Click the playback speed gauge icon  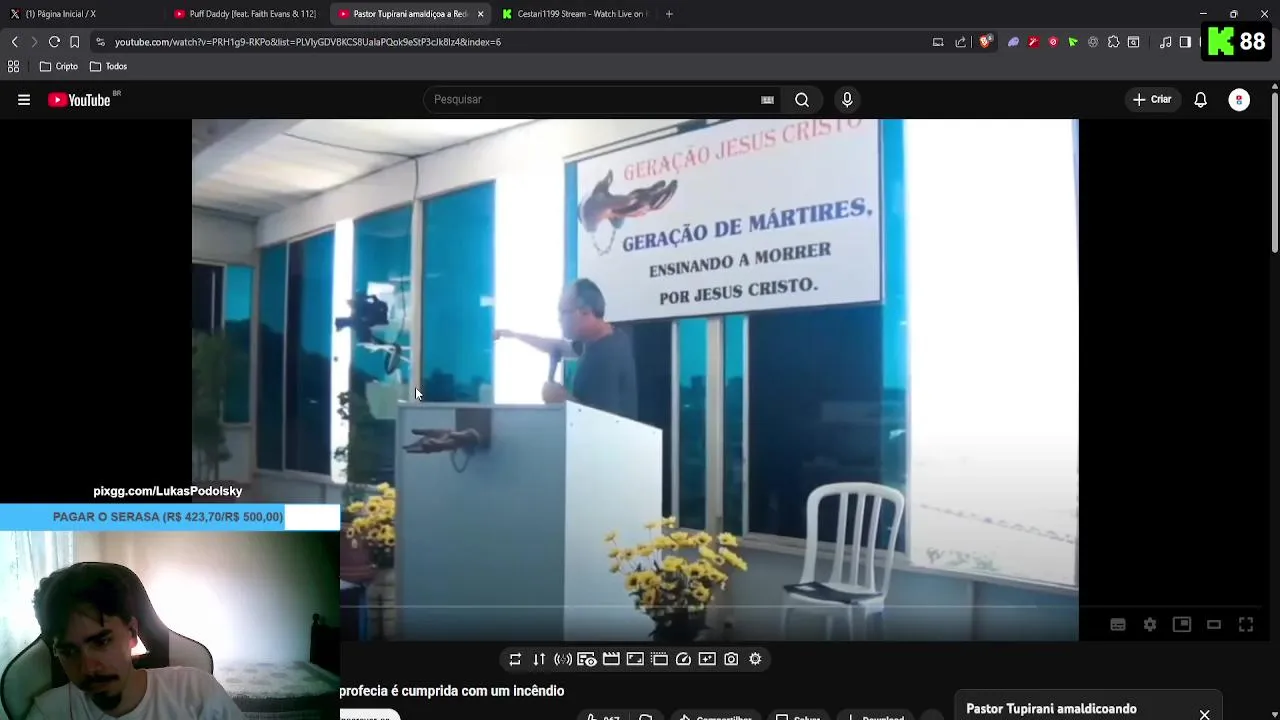pyautogui.click(x=683, y=659)
